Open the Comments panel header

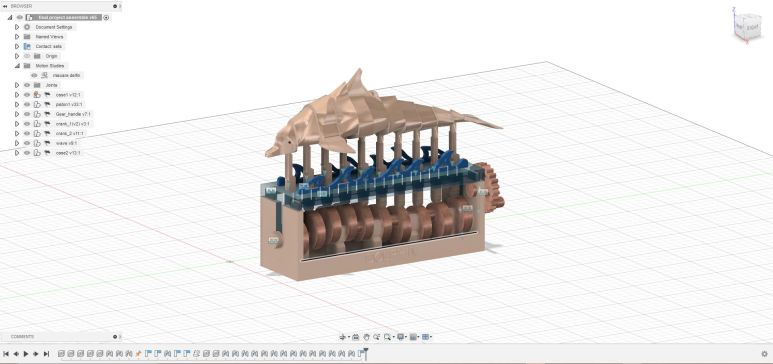pyautogui.click(x=60, y=337)
